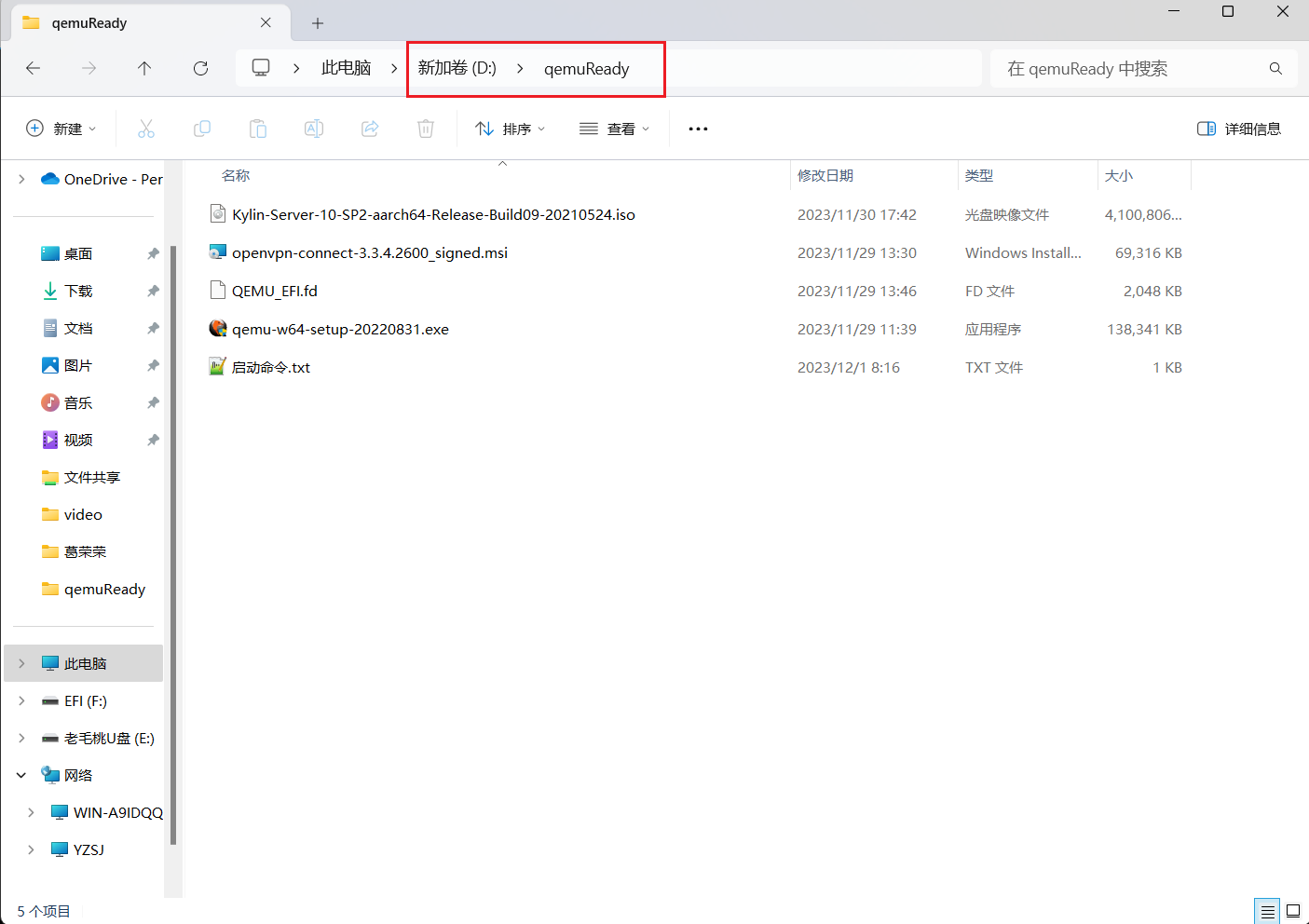The image size is (1309, 924).
Task: Expand the OneDrive tree node
Action: [x=21, y=179]
